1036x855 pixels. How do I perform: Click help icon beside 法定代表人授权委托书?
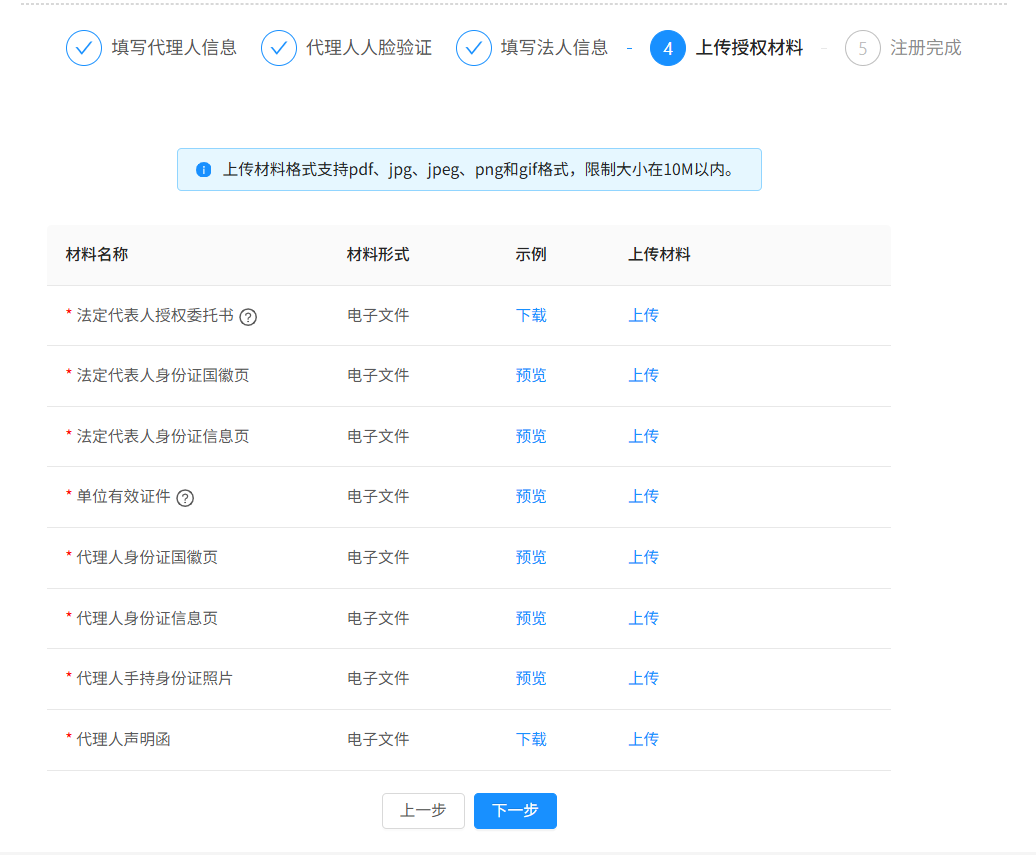click(x=249, y=317)
